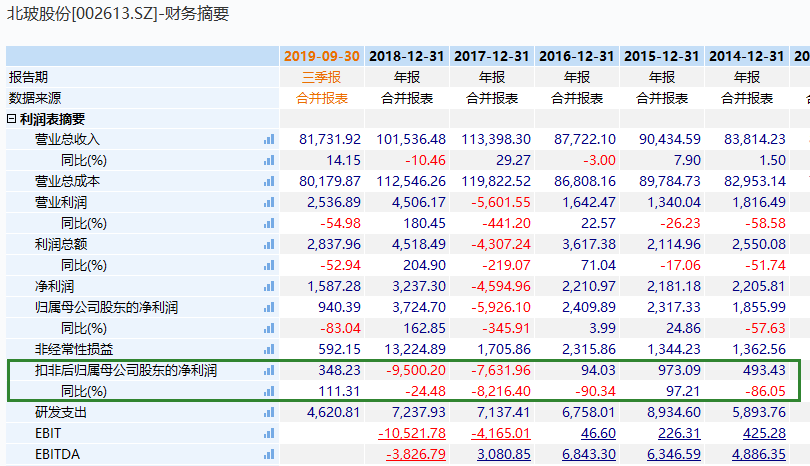Click the 三季报 report period cell
This screenshot has width=810, height=466.
pos(321,77)
